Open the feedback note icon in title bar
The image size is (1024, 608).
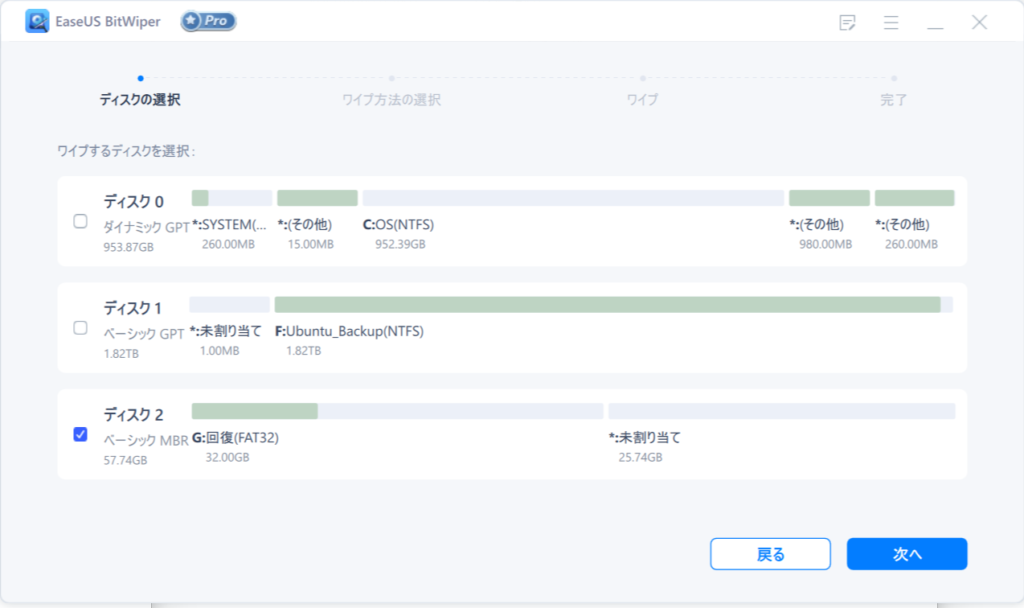click(x=847, y=22)
